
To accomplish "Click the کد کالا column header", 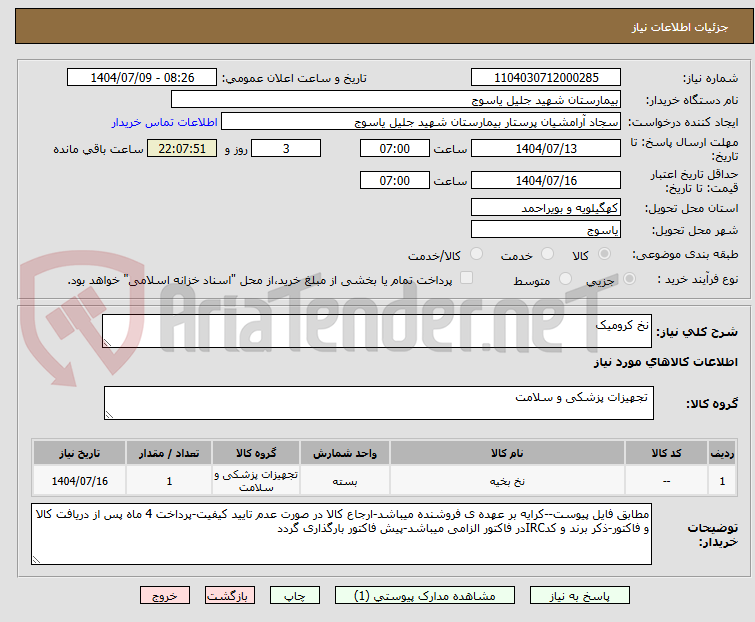I will click(666, 453).
